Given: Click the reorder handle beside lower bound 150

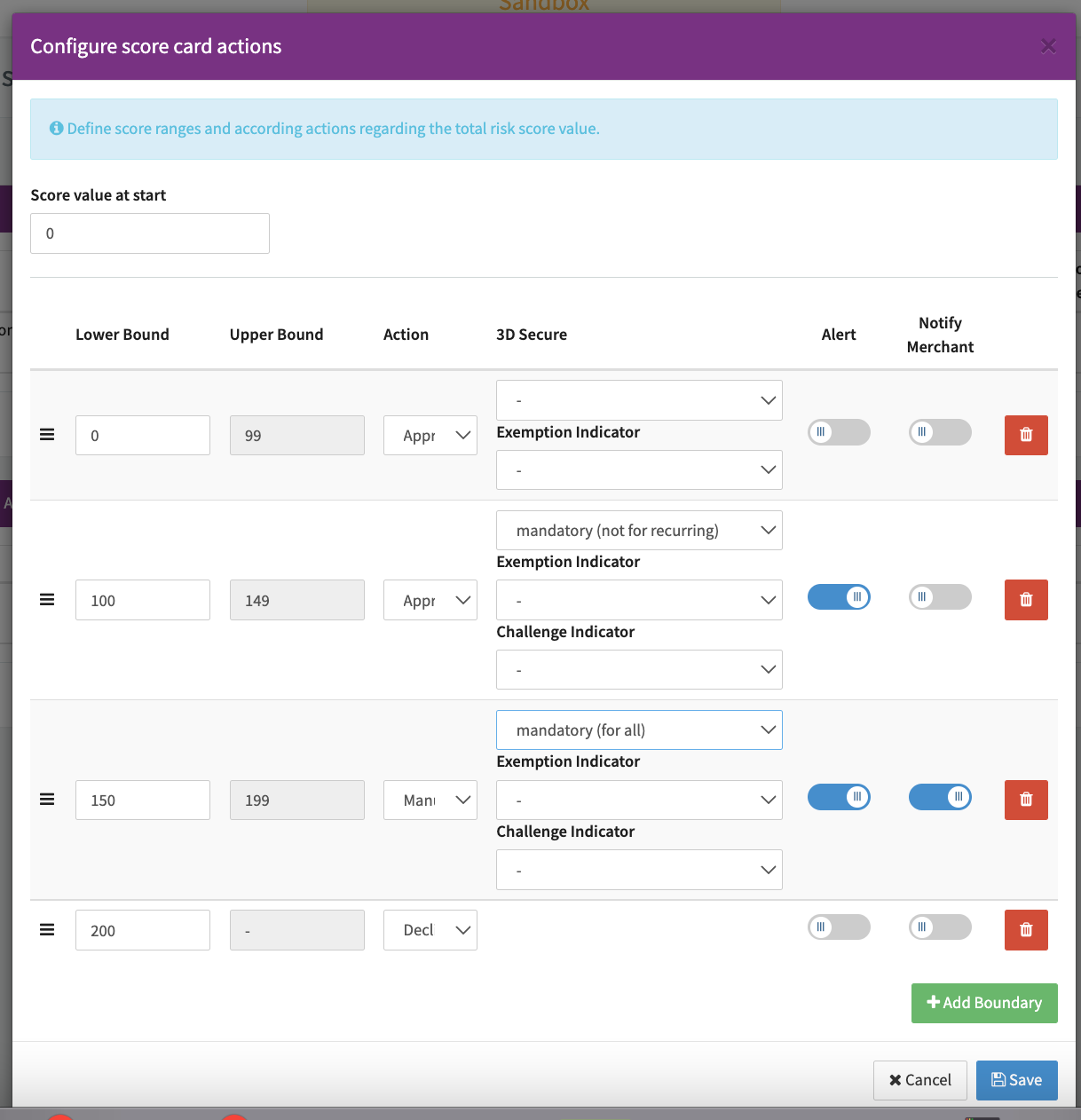Looking at the screenshot, I should point(47,800).
